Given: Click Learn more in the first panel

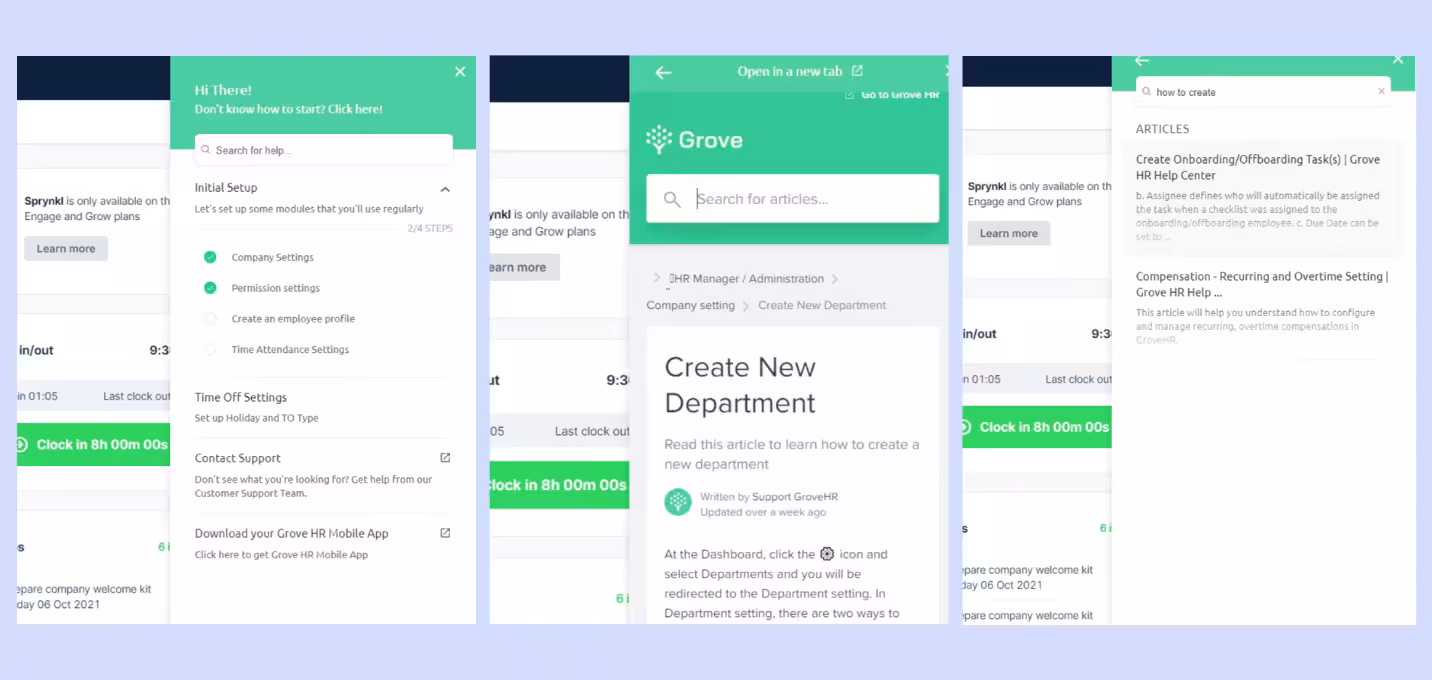Looking at the screenshot, I should tap(66, 249).
